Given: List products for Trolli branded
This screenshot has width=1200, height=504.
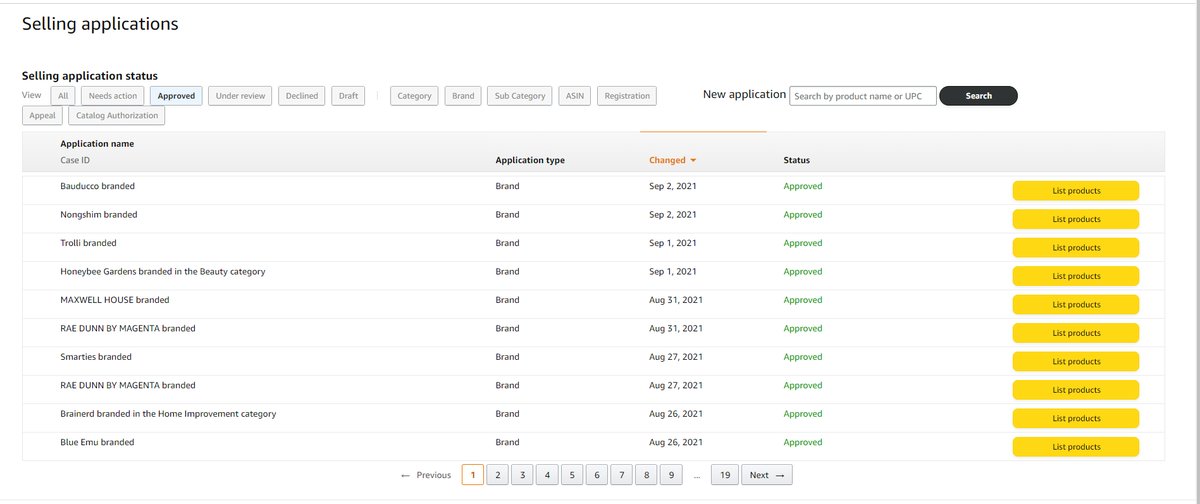Looking at the screenshot, I should pos(1076,247).
